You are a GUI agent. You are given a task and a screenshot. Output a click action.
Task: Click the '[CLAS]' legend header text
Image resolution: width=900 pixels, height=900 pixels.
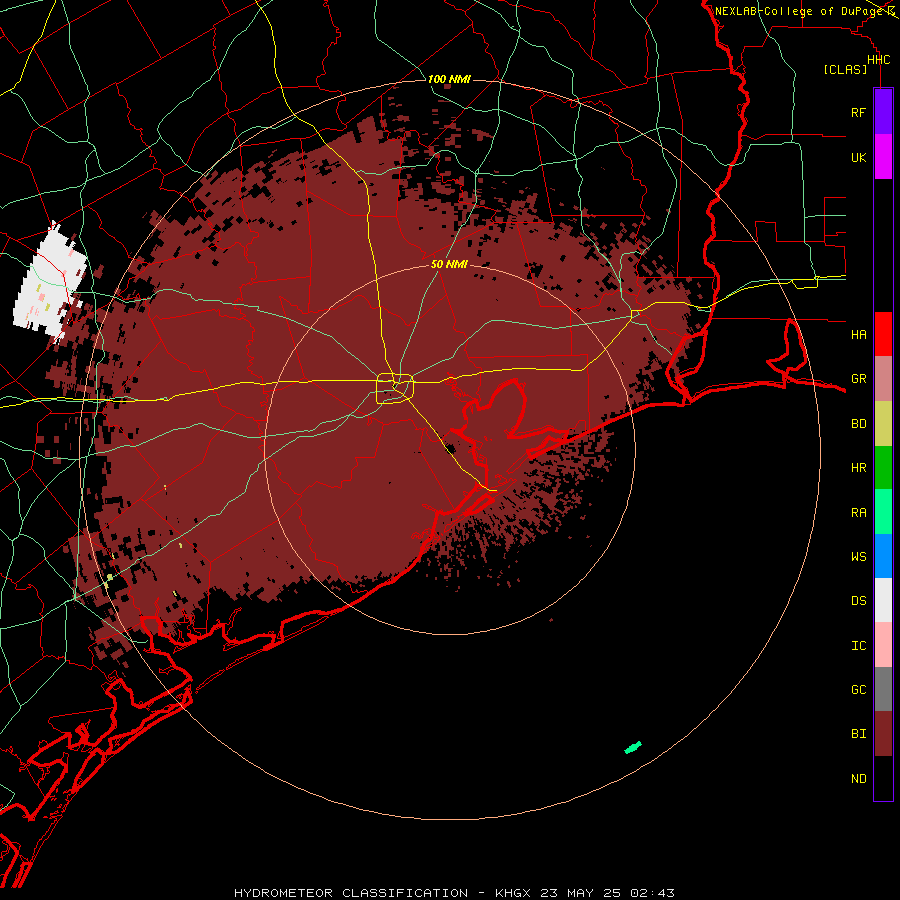(845, 69)
